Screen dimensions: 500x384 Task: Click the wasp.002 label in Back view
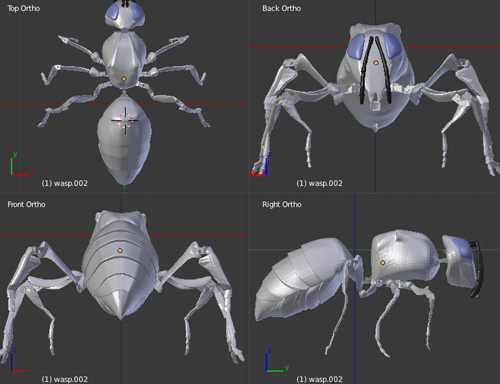(319, 183)
